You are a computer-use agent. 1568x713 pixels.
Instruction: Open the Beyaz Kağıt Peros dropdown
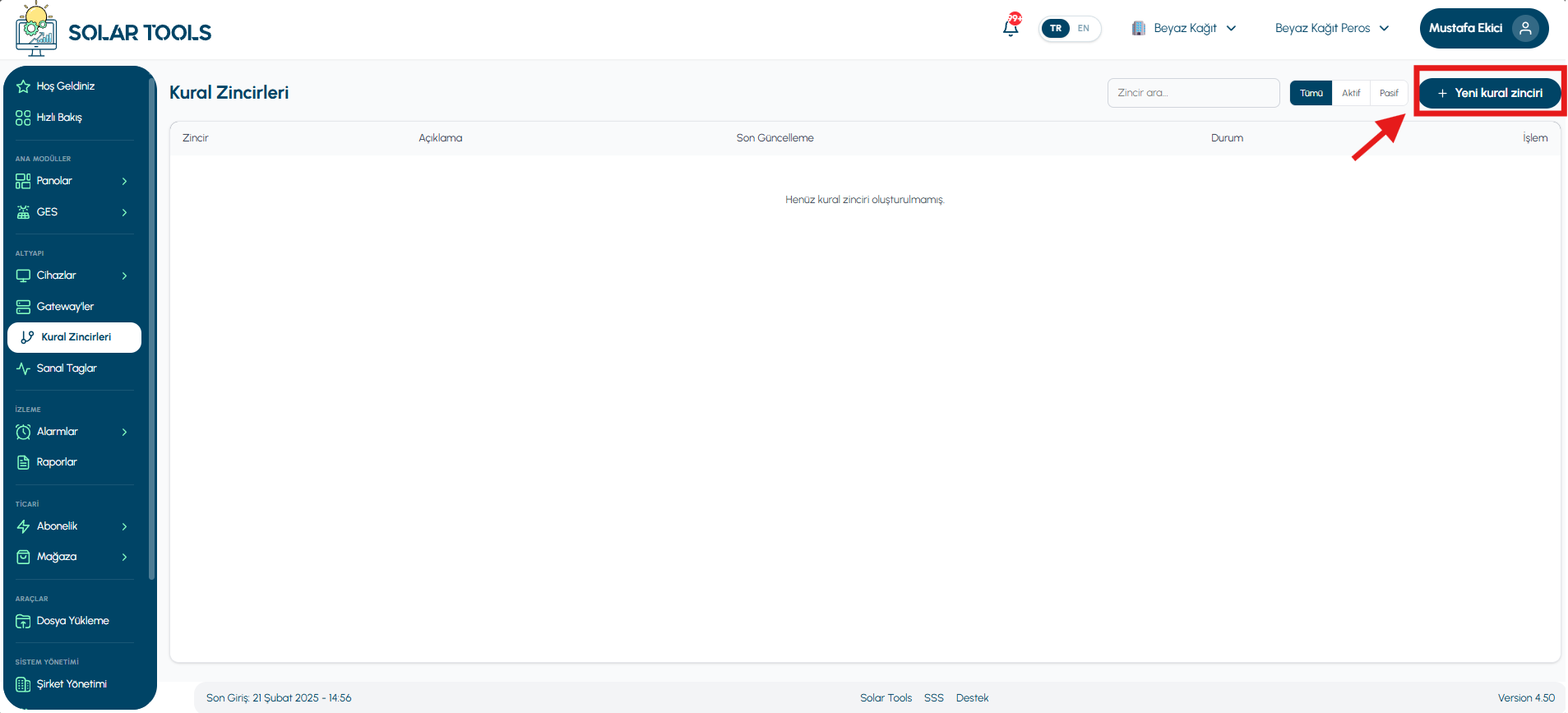[x=1332, y=28]
